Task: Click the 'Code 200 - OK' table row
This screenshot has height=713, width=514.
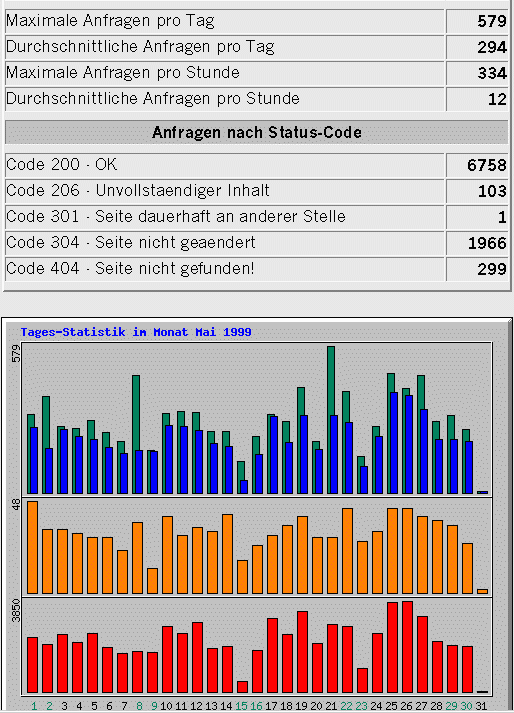Action: (x=256, y=165)
